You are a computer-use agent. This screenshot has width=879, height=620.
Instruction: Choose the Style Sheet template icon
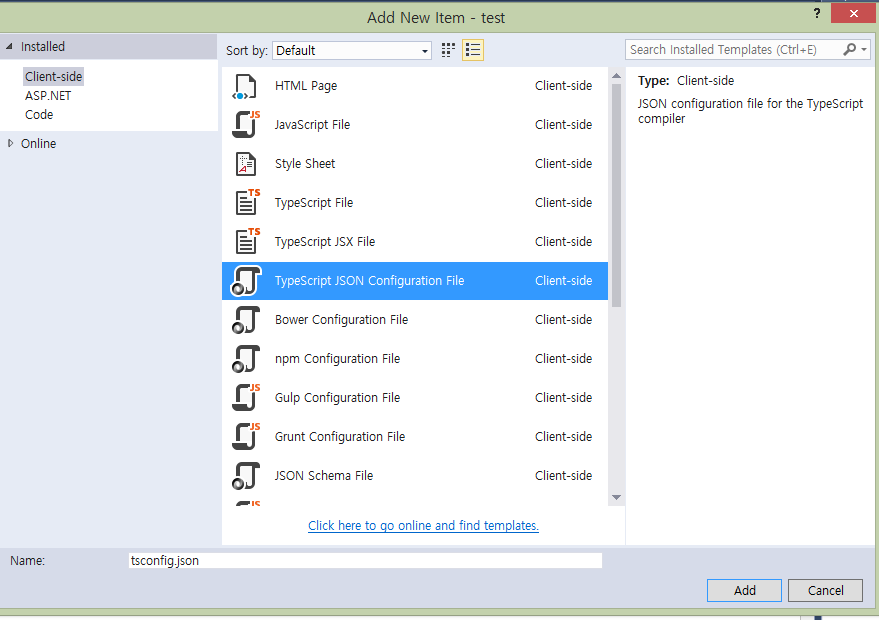245,164
